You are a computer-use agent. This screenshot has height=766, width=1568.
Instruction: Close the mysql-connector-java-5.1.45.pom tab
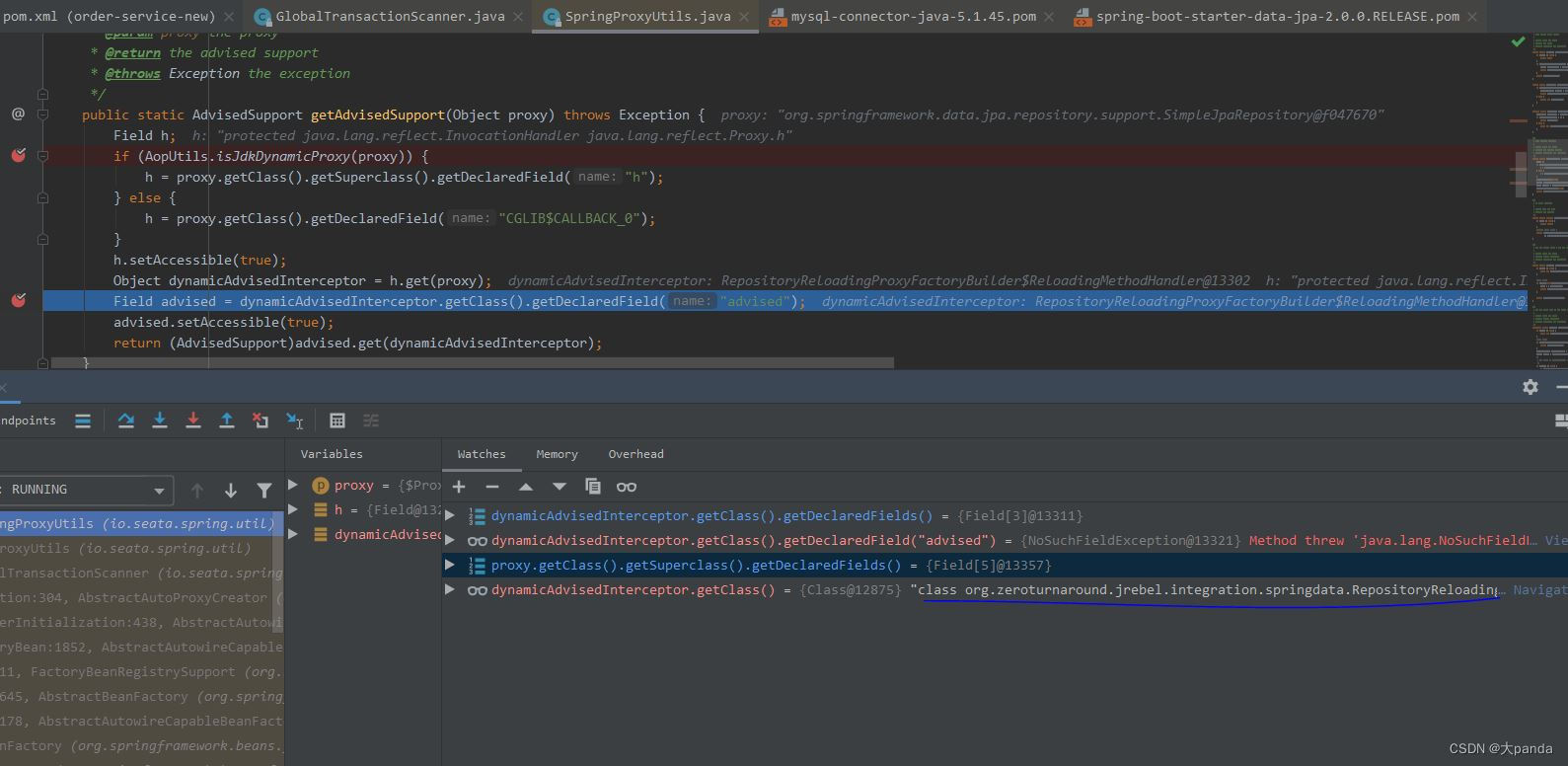point(1049,17)
